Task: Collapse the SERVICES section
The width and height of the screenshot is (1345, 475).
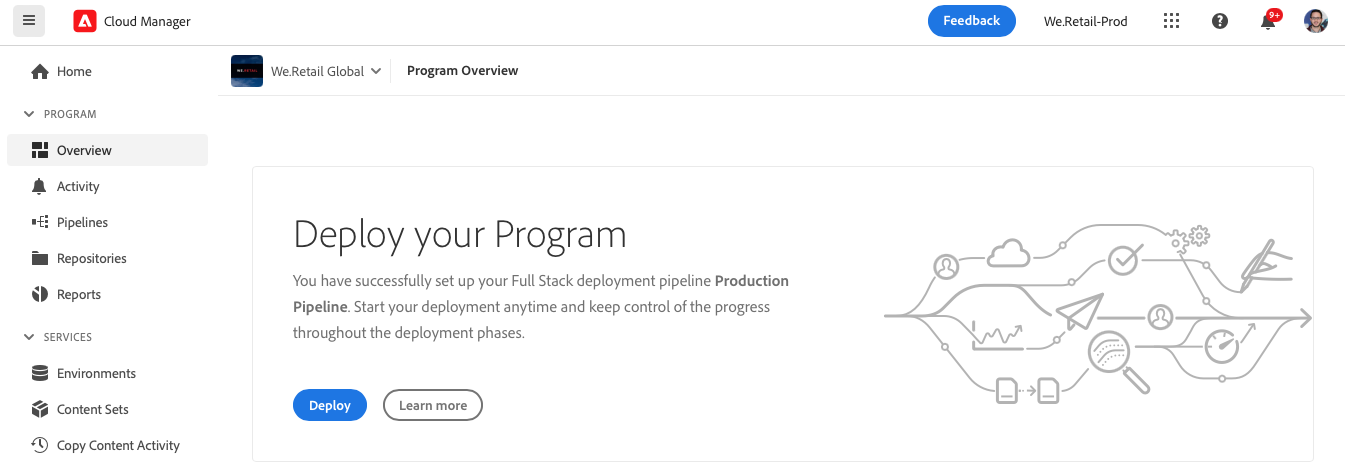Action: (x=29, y=337)
